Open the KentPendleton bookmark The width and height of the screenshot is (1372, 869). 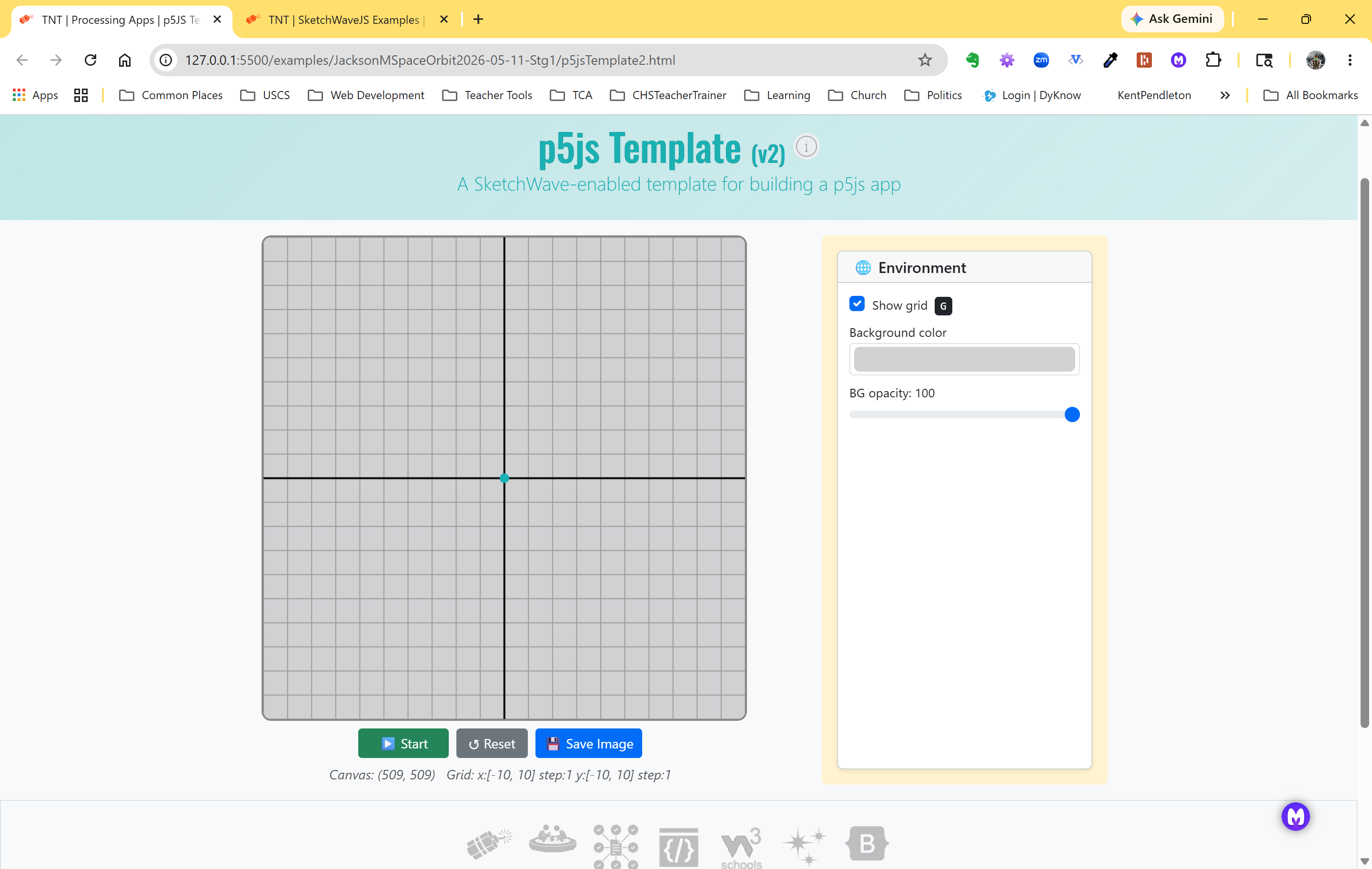click(1154, 95)
